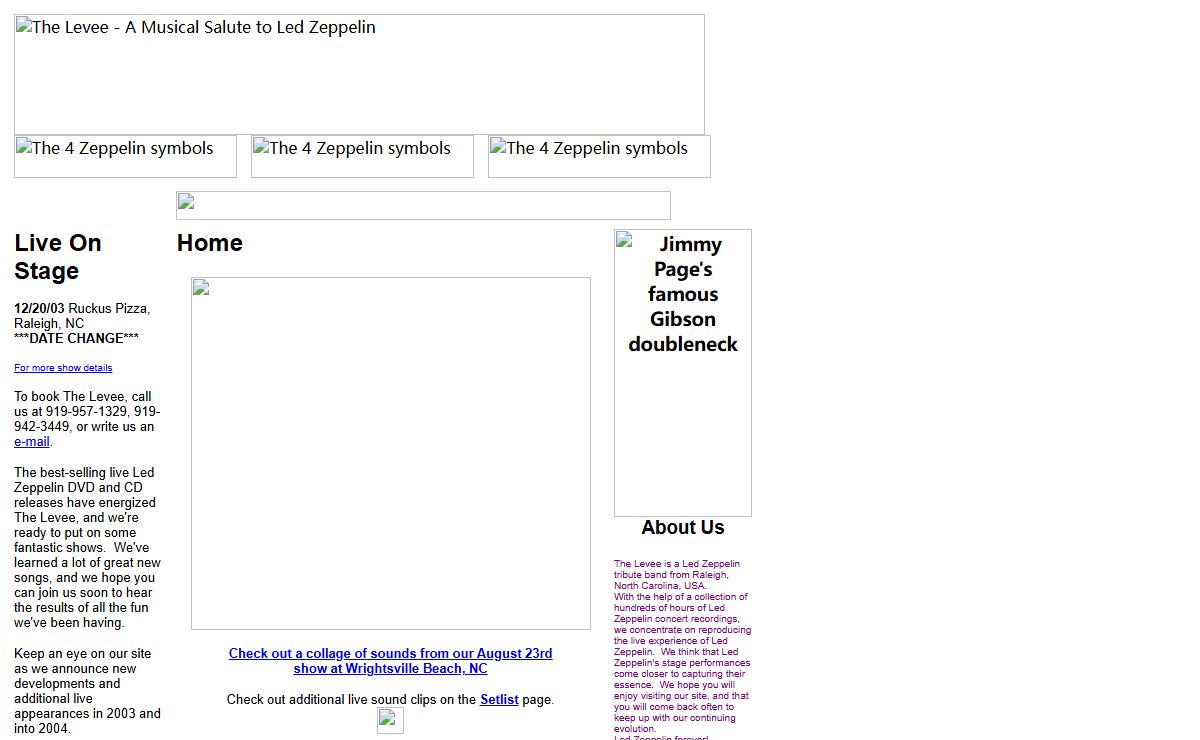The height and width of the screenshot is (740, 1200).
Task: Click the Levee Musical Salute banner image
Action: click(x=359, y=74)
